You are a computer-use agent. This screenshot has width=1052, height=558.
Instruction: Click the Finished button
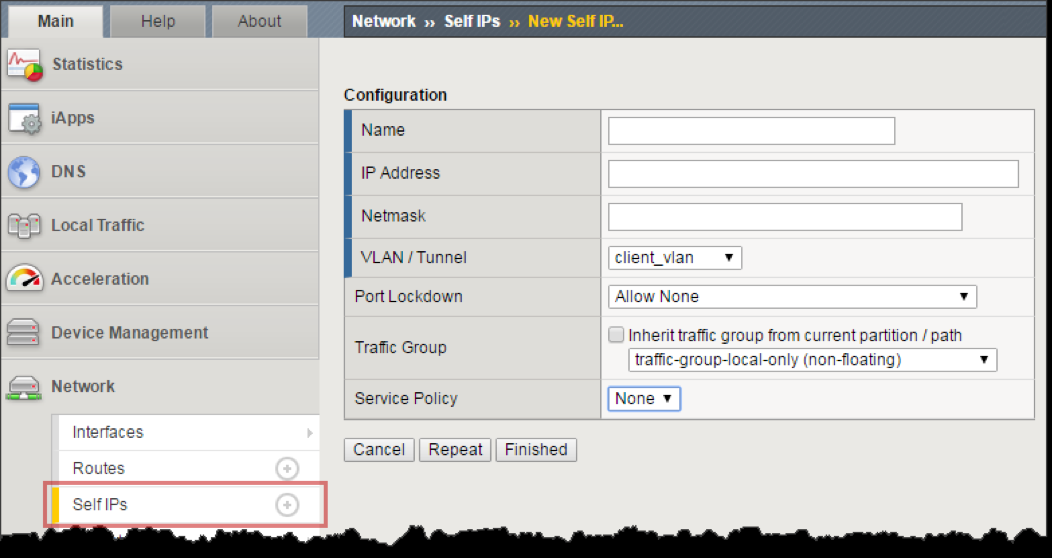click(536, 449)
